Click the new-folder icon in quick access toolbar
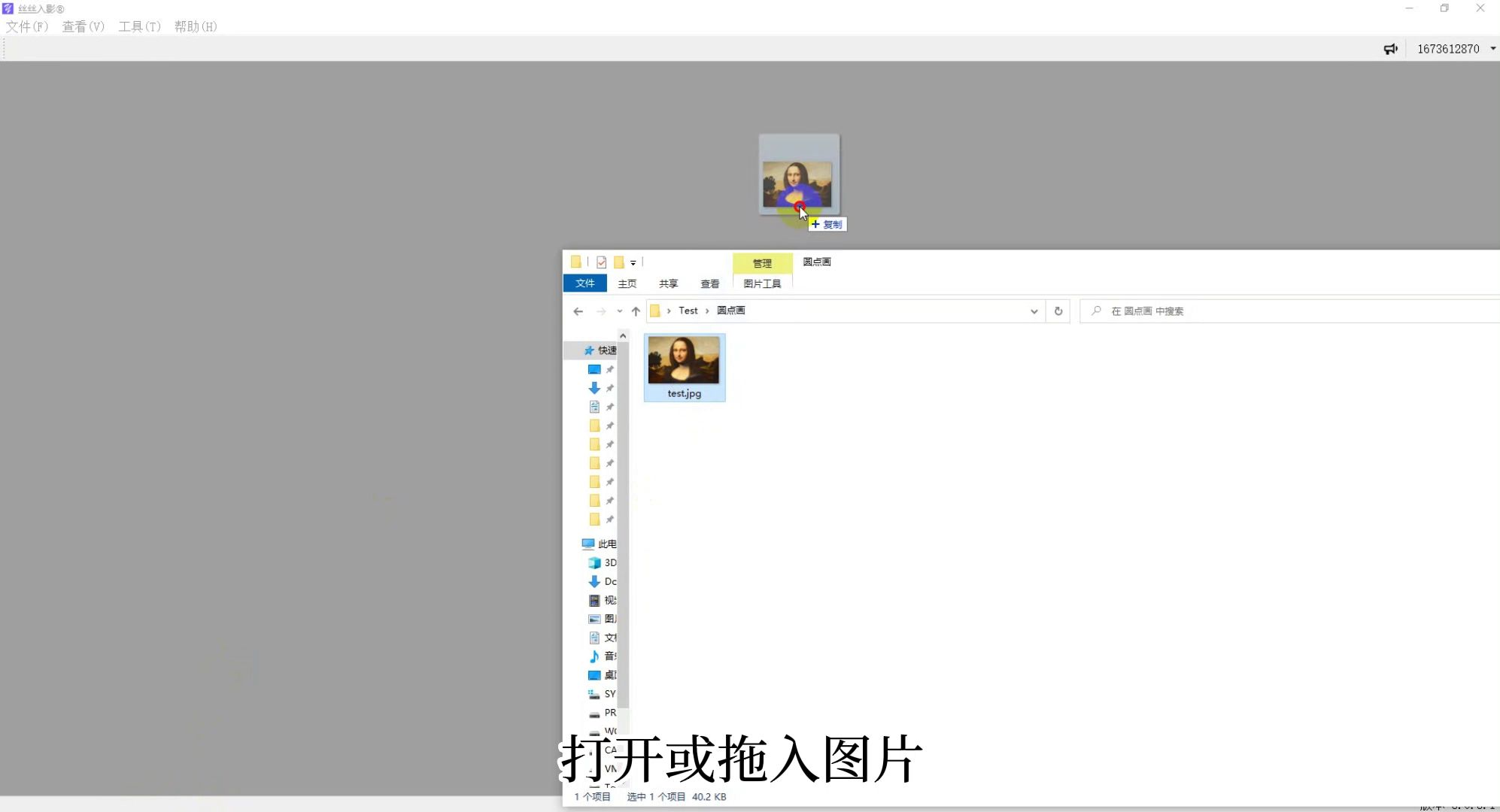Screen dimensions: 1500x812 point(575,262)
